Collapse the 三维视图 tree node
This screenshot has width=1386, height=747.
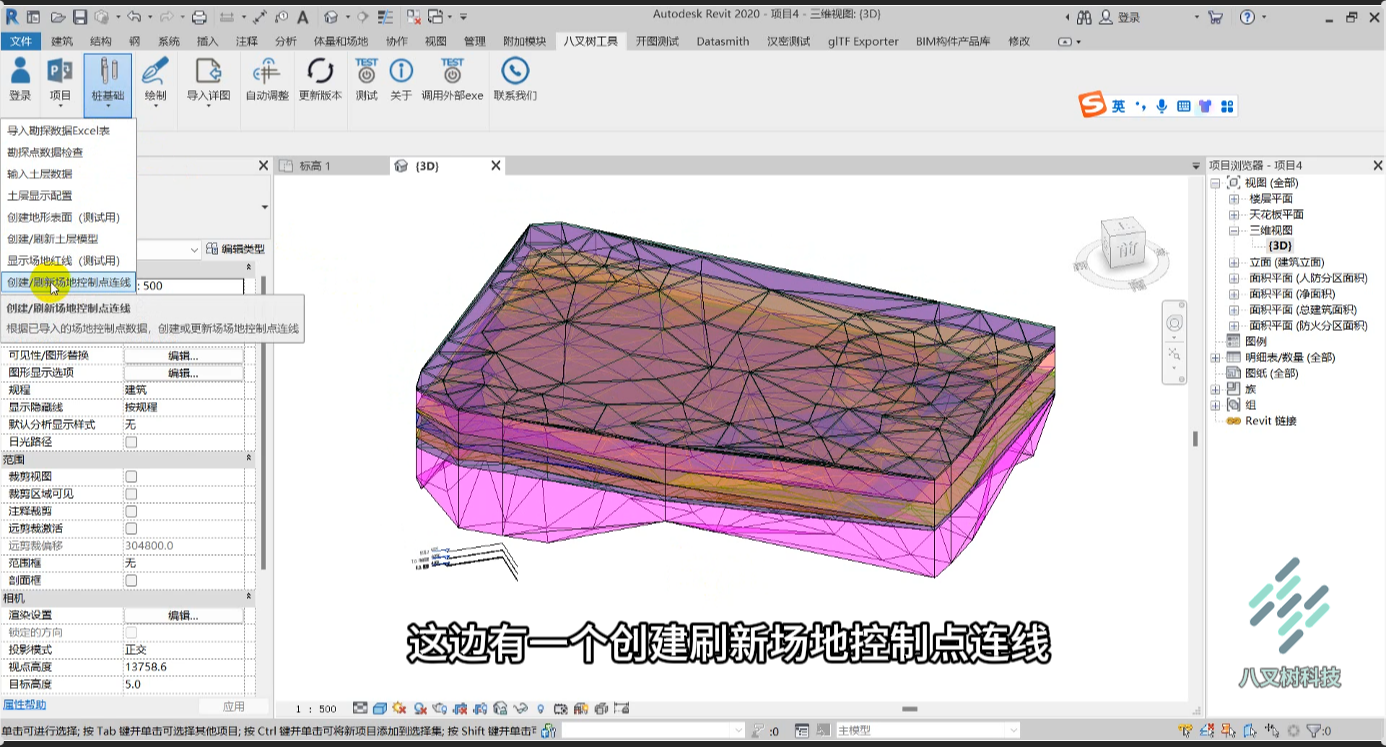click(1234, 230)
